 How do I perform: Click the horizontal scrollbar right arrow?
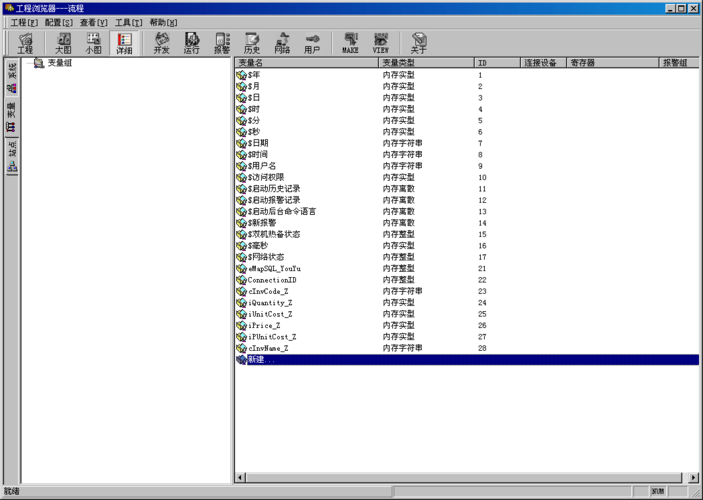point(693,478)
